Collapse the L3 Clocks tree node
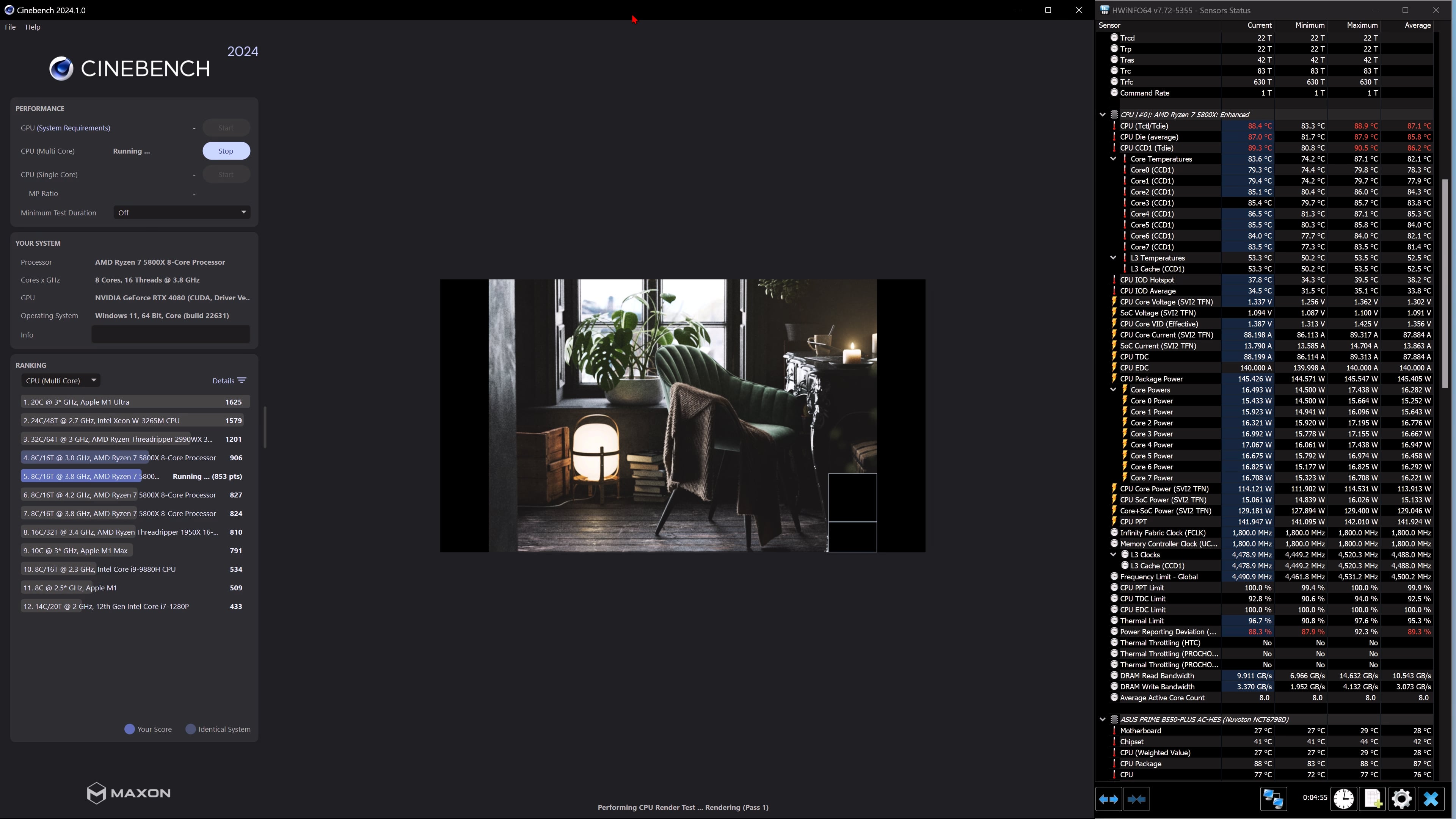The height and width of the screenshot is (819, 1456). 1113,555
